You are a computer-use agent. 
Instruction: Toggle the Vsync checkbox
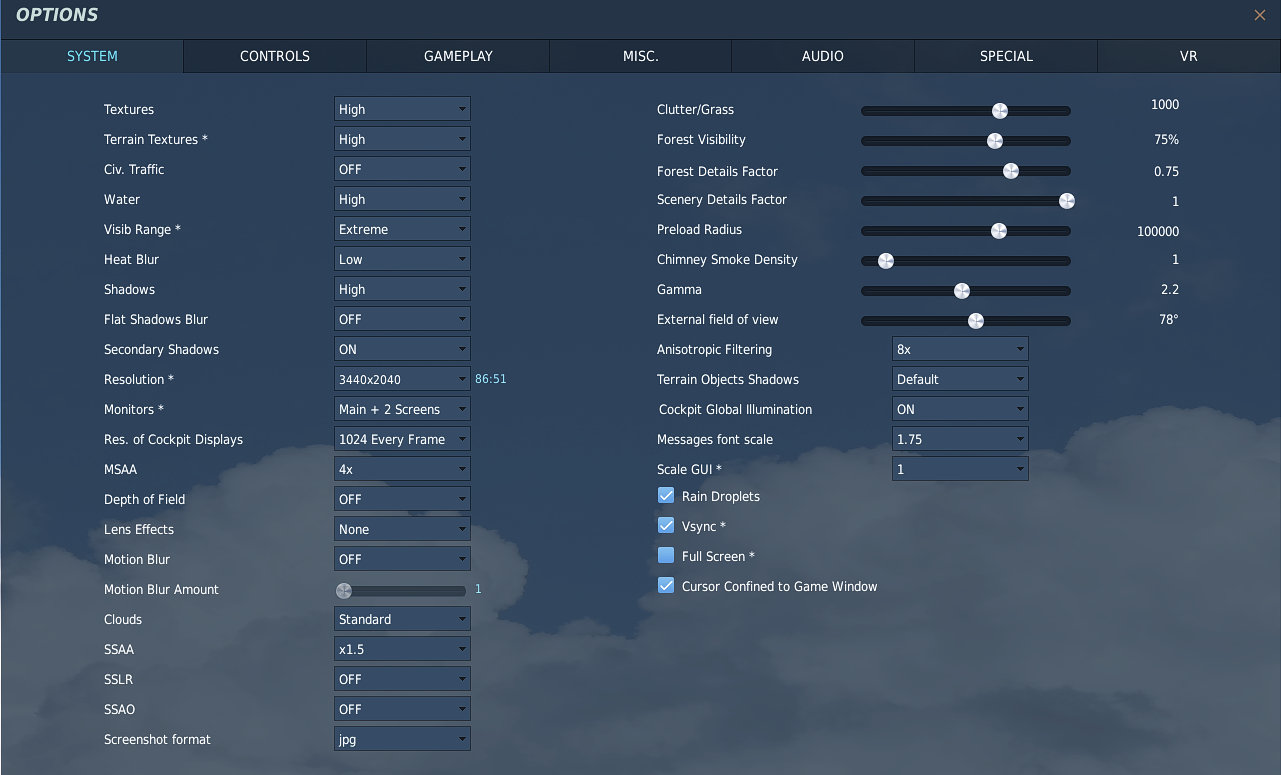coord(666,525)
